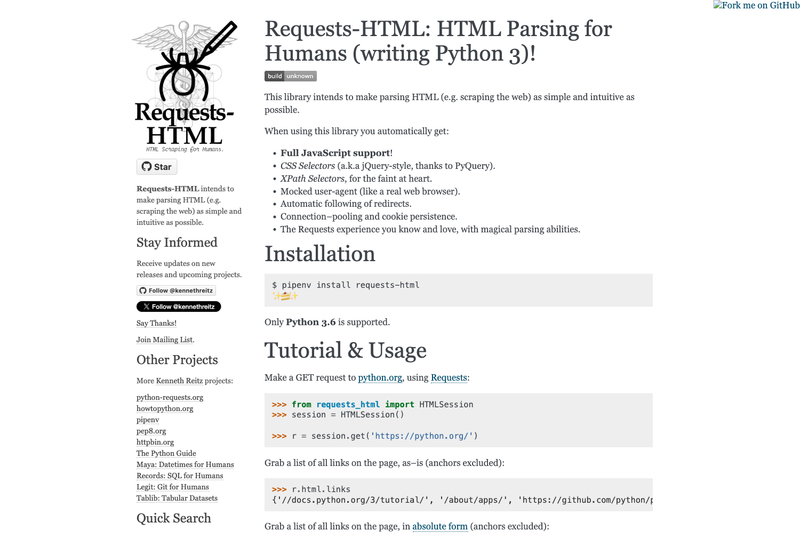Open Join Mailing List link
The image size is (800, 533).
tap(165, 340)
